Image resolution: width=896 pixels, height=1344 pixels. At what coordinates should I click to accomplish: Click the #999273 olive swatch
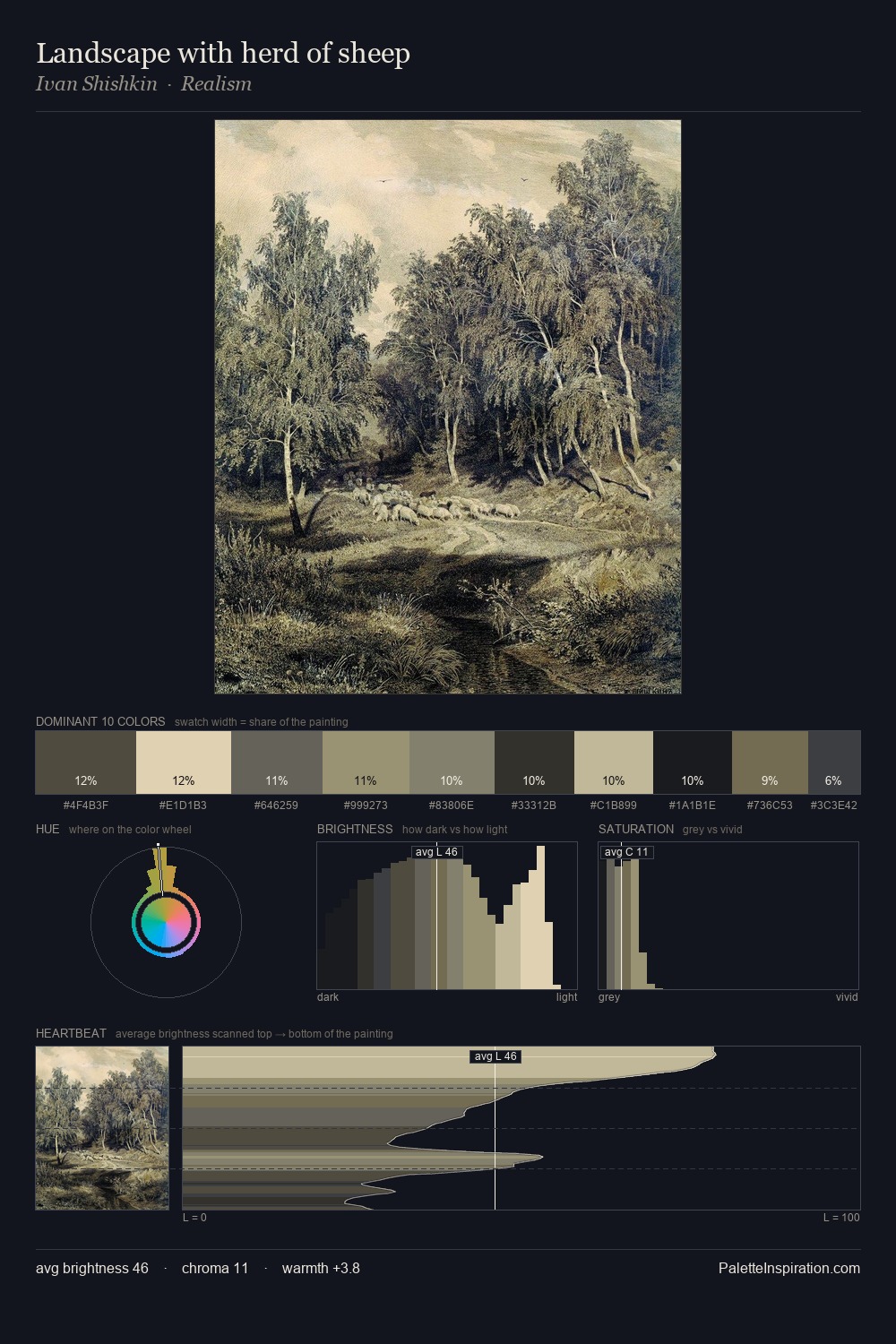click(366, 762)
